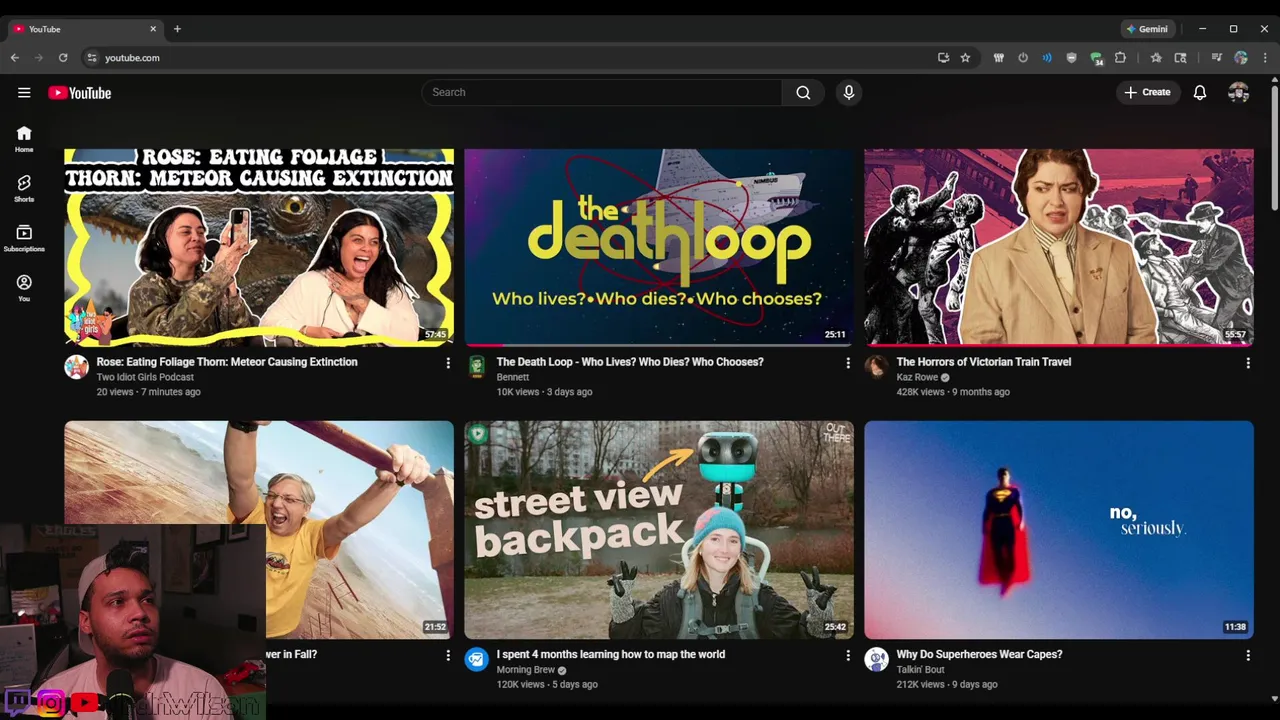The image size is (1280, 720).
Task: Reload the page
Action: pyautogui.click(x=63, y=58)
